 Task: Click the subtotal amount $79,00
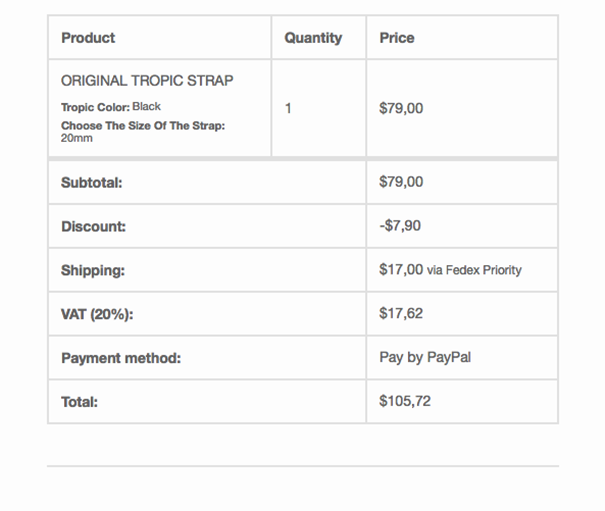(x=401, y=182)
